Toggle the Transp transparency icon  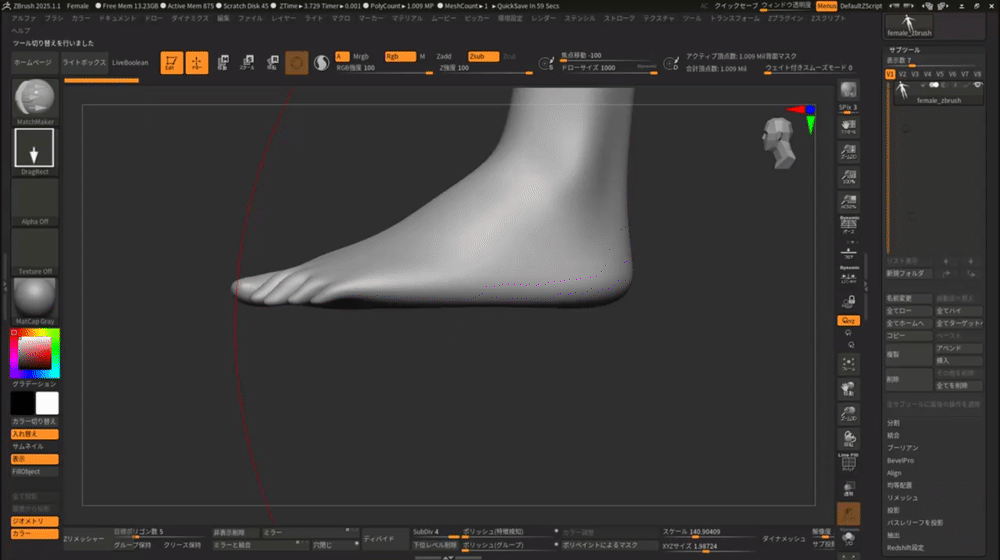point(848,489)
